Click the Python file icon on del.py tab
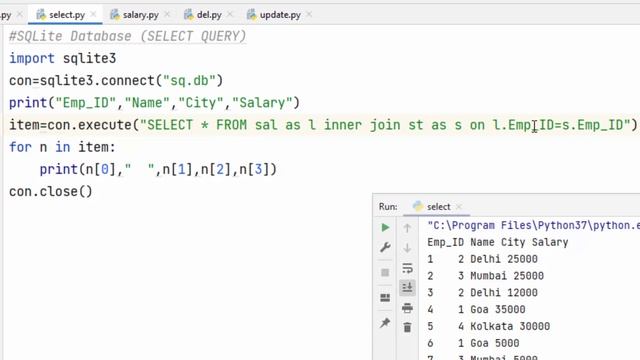Viewport: 640px width, 360px height. [189, 15]
